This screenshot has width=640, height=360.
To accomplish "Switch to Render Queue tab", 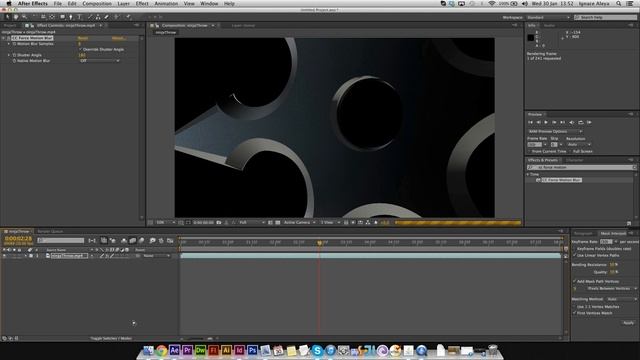I will tap(50, 231).
